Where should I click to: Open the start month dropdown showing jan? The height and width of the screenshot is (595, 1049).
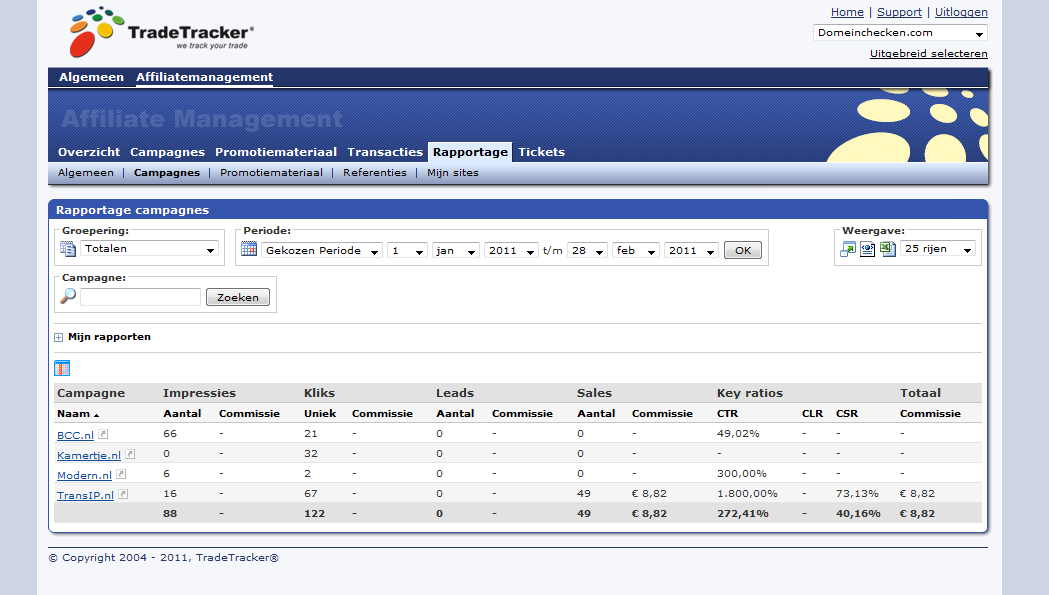456,250
